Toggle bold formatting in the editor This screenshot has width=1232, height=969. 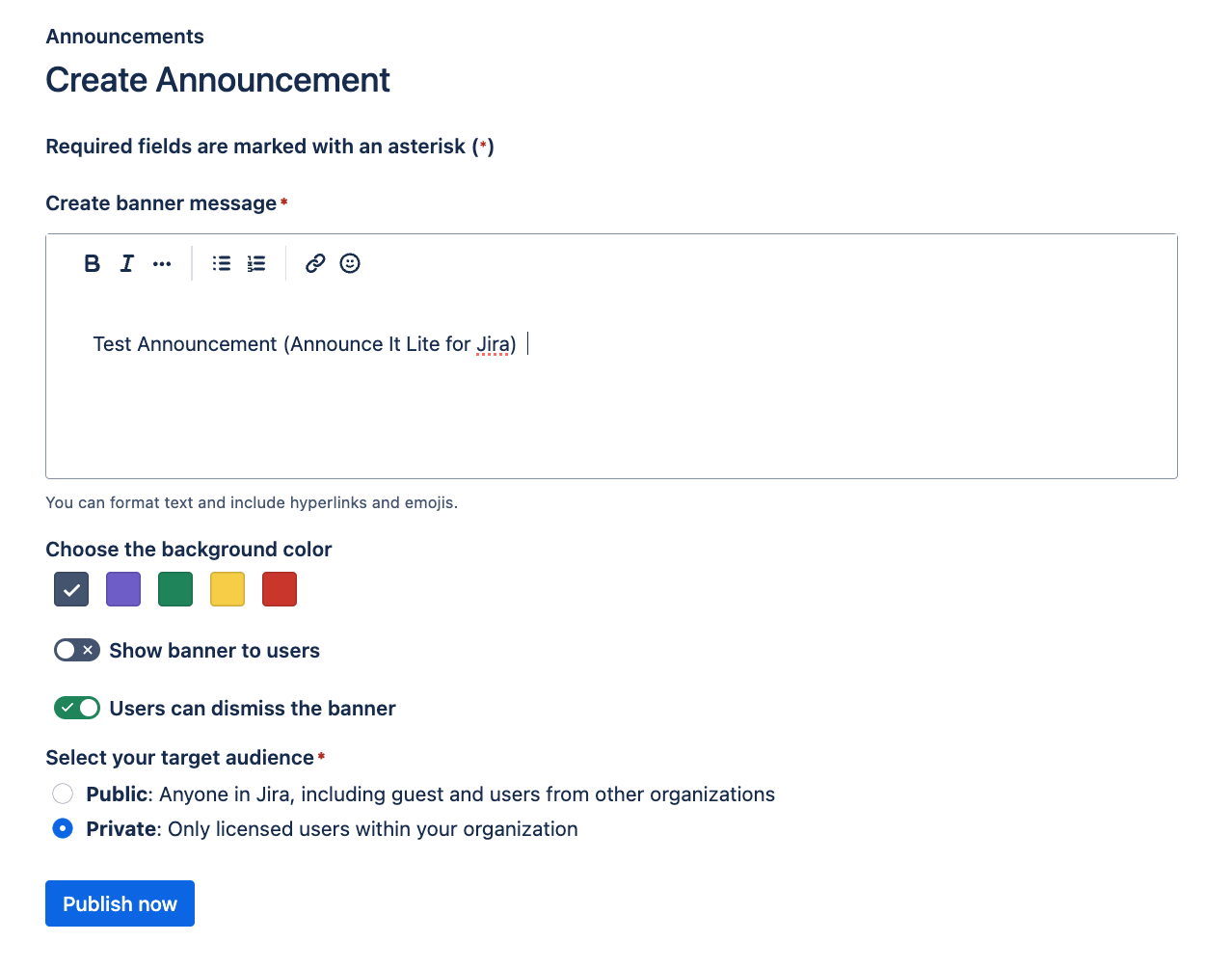tap(92, 263)
